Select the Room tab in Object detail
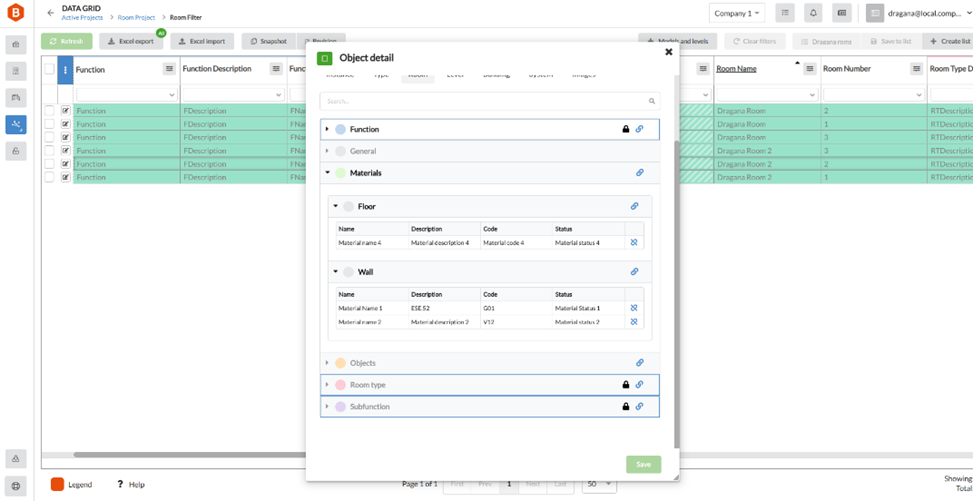973x501 pixels. click(x=418, y=75)
